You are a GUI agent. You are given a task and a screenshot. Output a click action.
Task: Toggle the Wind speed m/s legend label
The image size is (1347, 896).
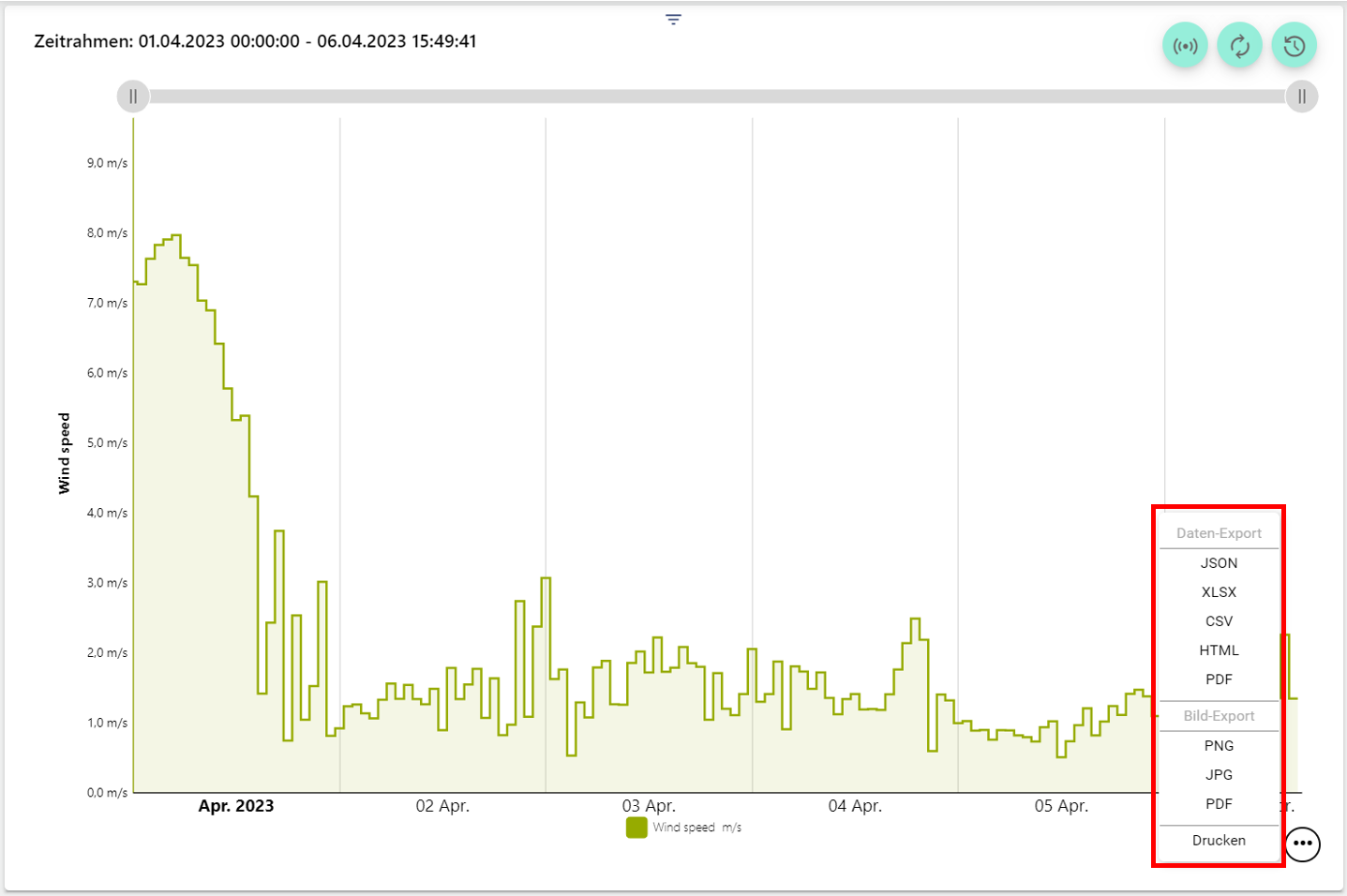pos(696,828)
